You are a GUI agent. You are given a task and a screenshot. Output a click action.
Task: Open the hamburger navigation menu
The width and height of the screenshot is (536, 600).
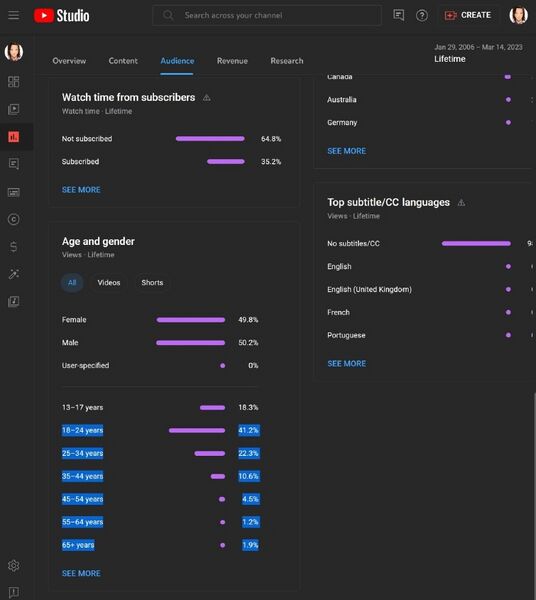click(13, 15)
